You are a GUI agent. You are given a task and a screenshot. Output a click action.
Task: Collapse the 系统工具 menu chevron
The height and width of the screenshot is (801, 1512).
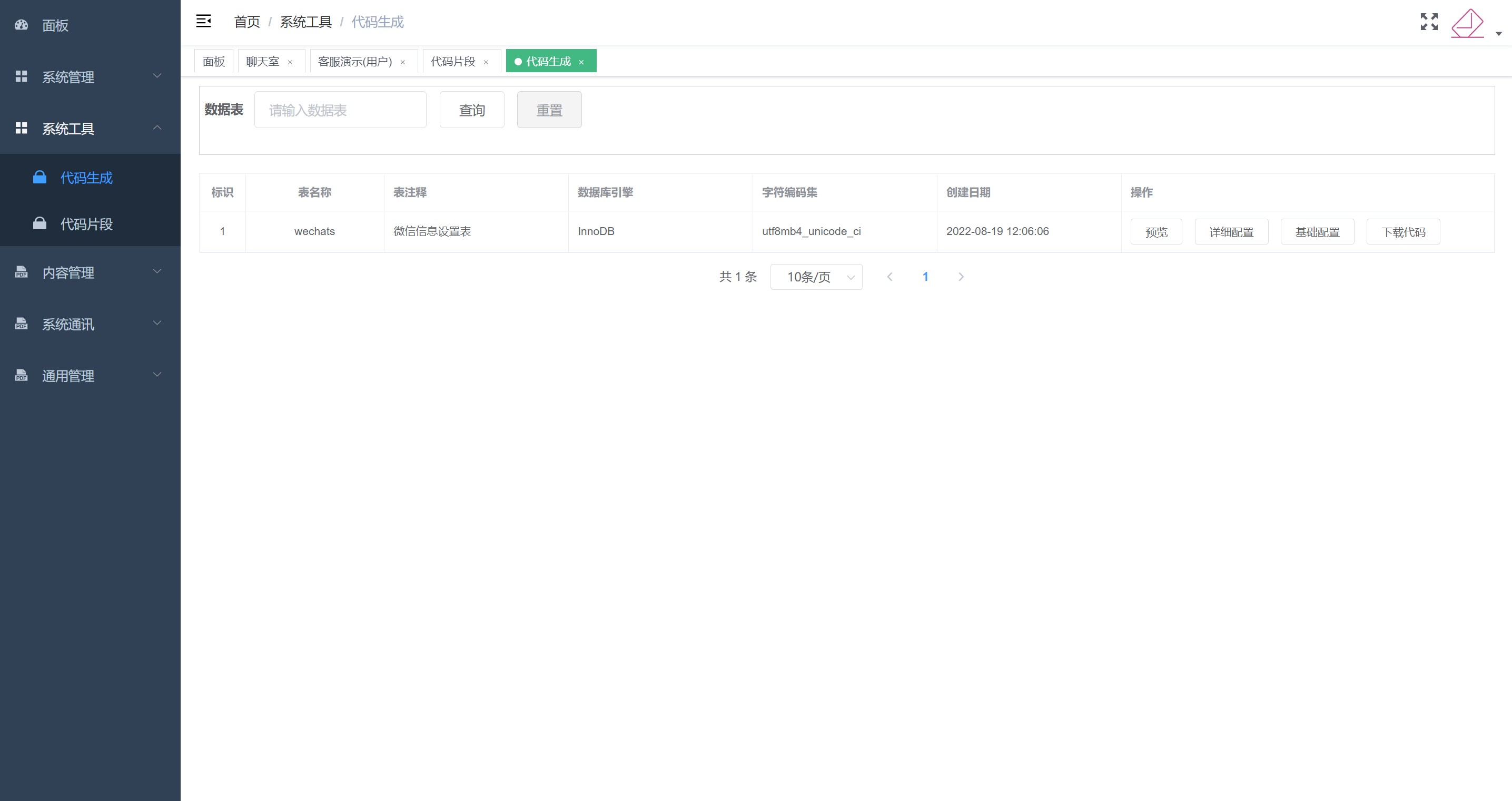(x=157, y=128)
